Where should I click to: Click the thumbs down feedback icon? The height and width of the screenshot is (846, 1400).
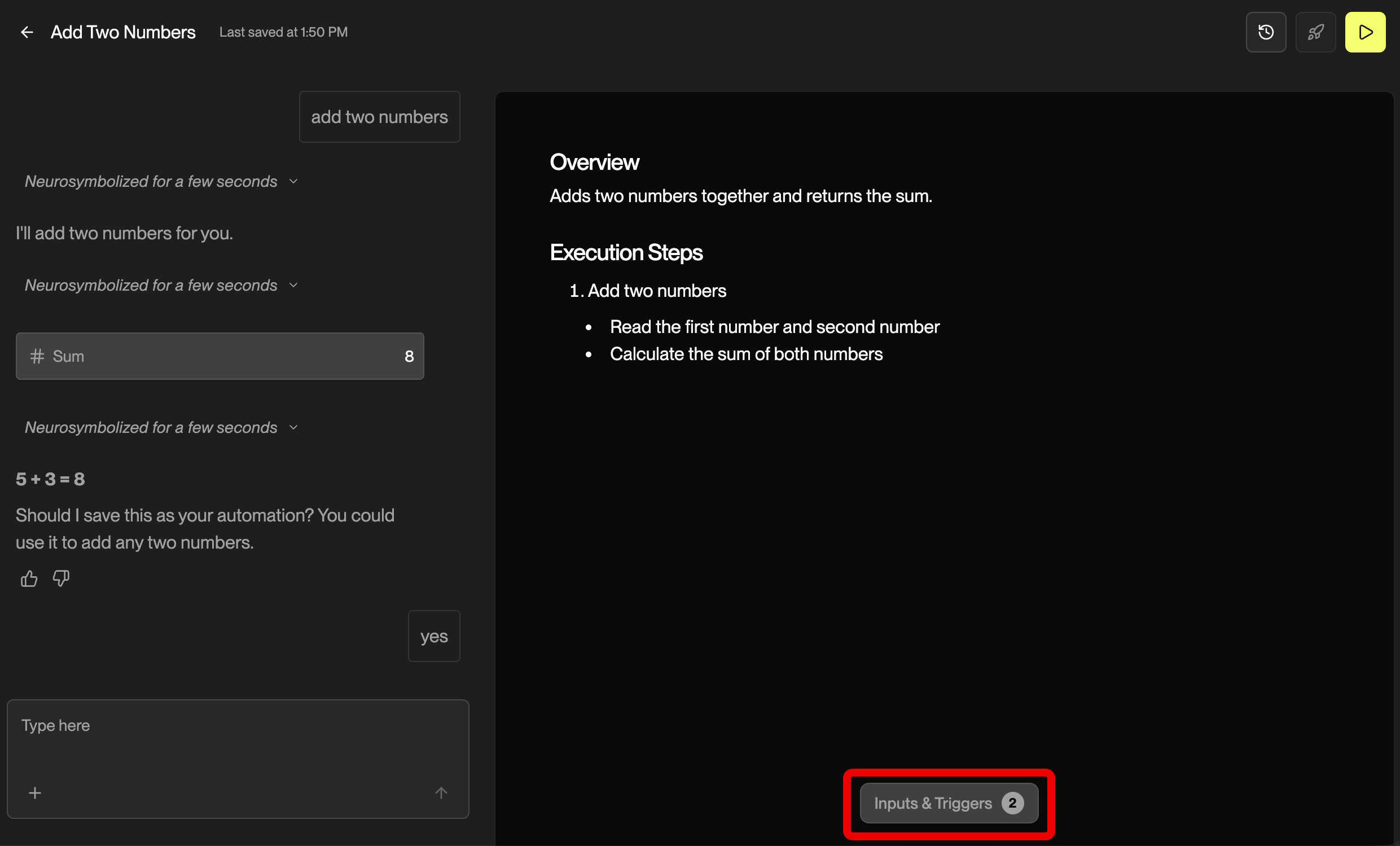tap(61, 578)
